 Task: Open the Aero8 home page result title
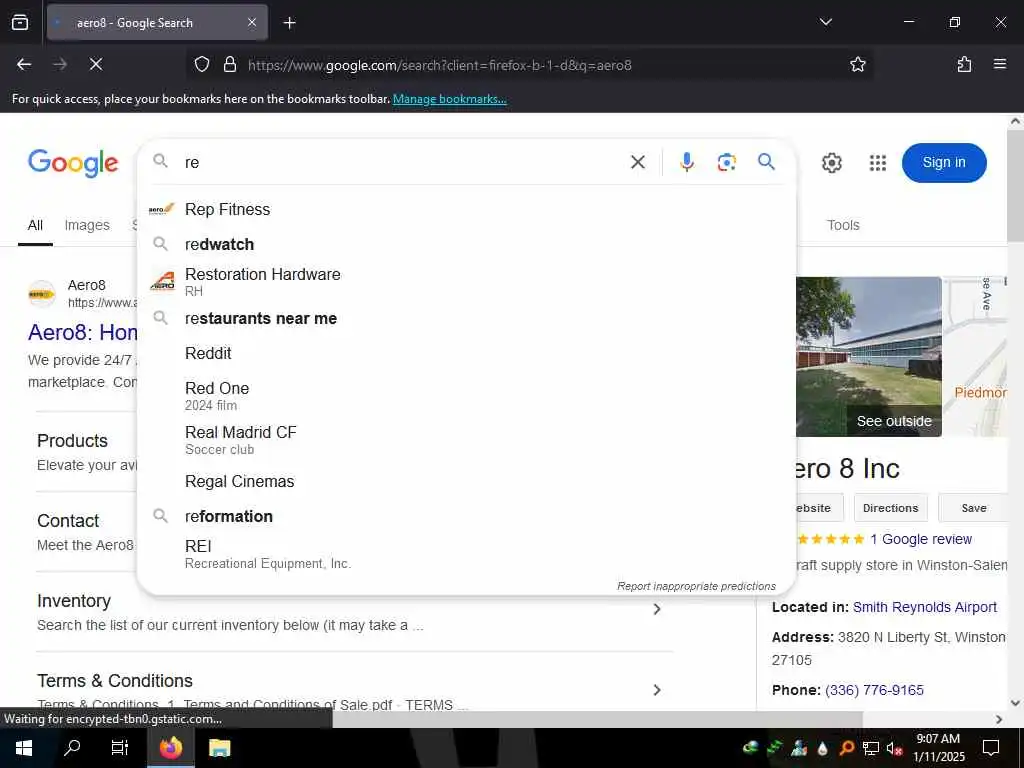pos(82,332)
